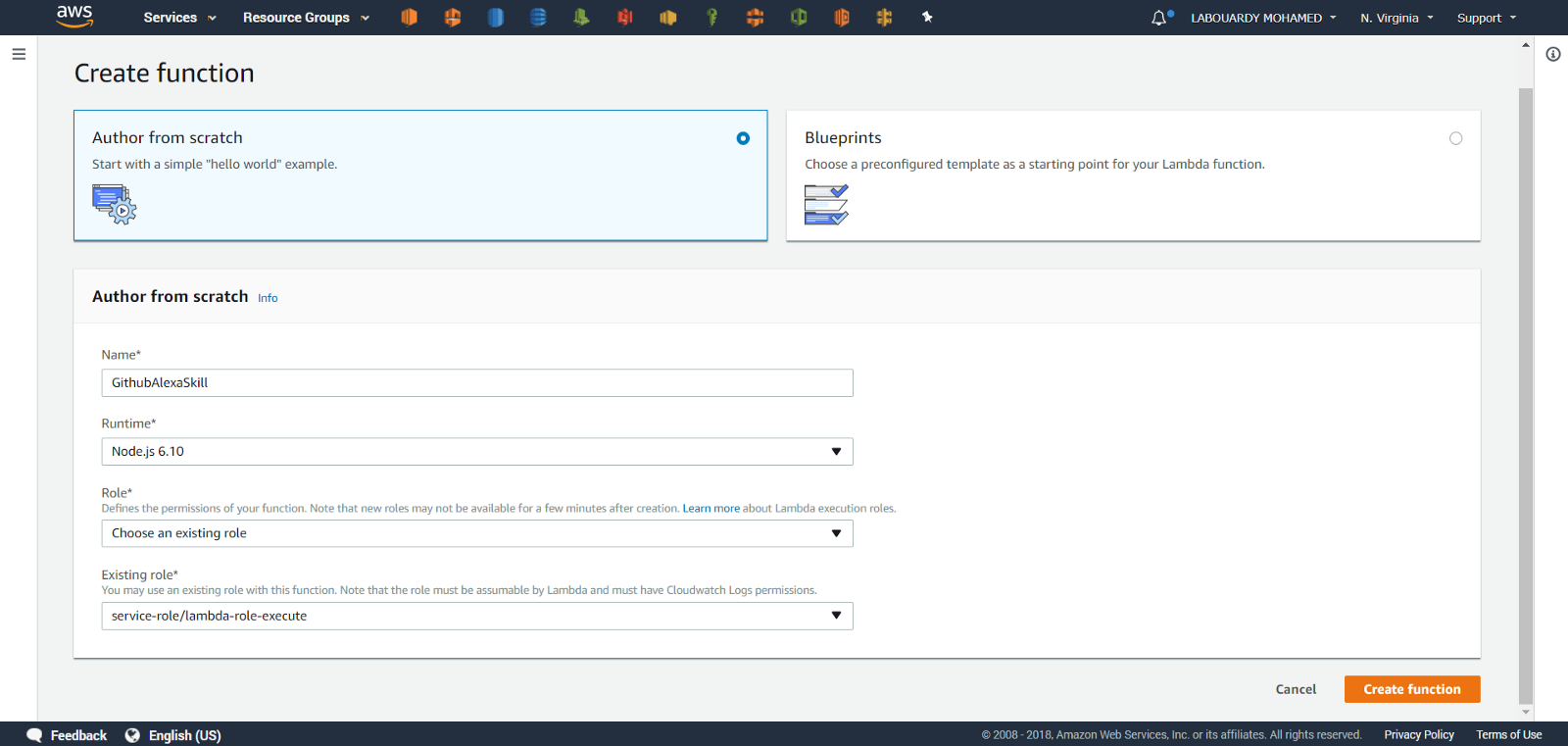Expand the Resource Groups menu
This screenshot has height=746, width=1568.
(x=307, y=18)
